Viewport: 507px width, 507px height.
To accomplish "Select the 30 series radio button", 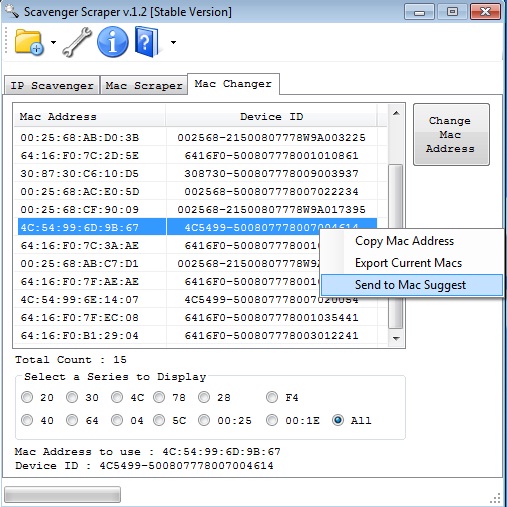I will (x=72, y=397).
